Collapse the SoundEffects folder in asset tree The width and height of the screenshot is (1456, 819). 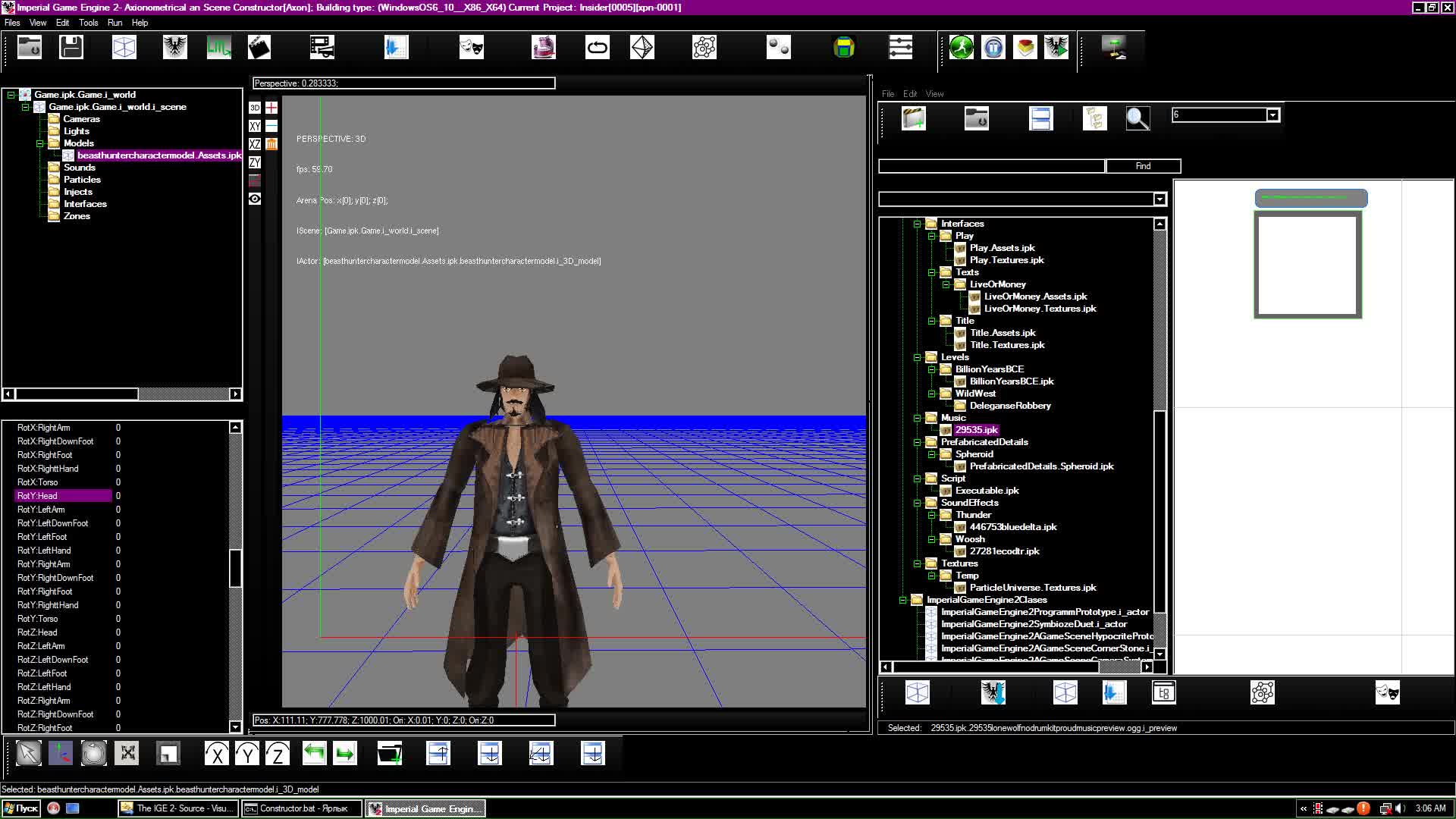[918, 503]
